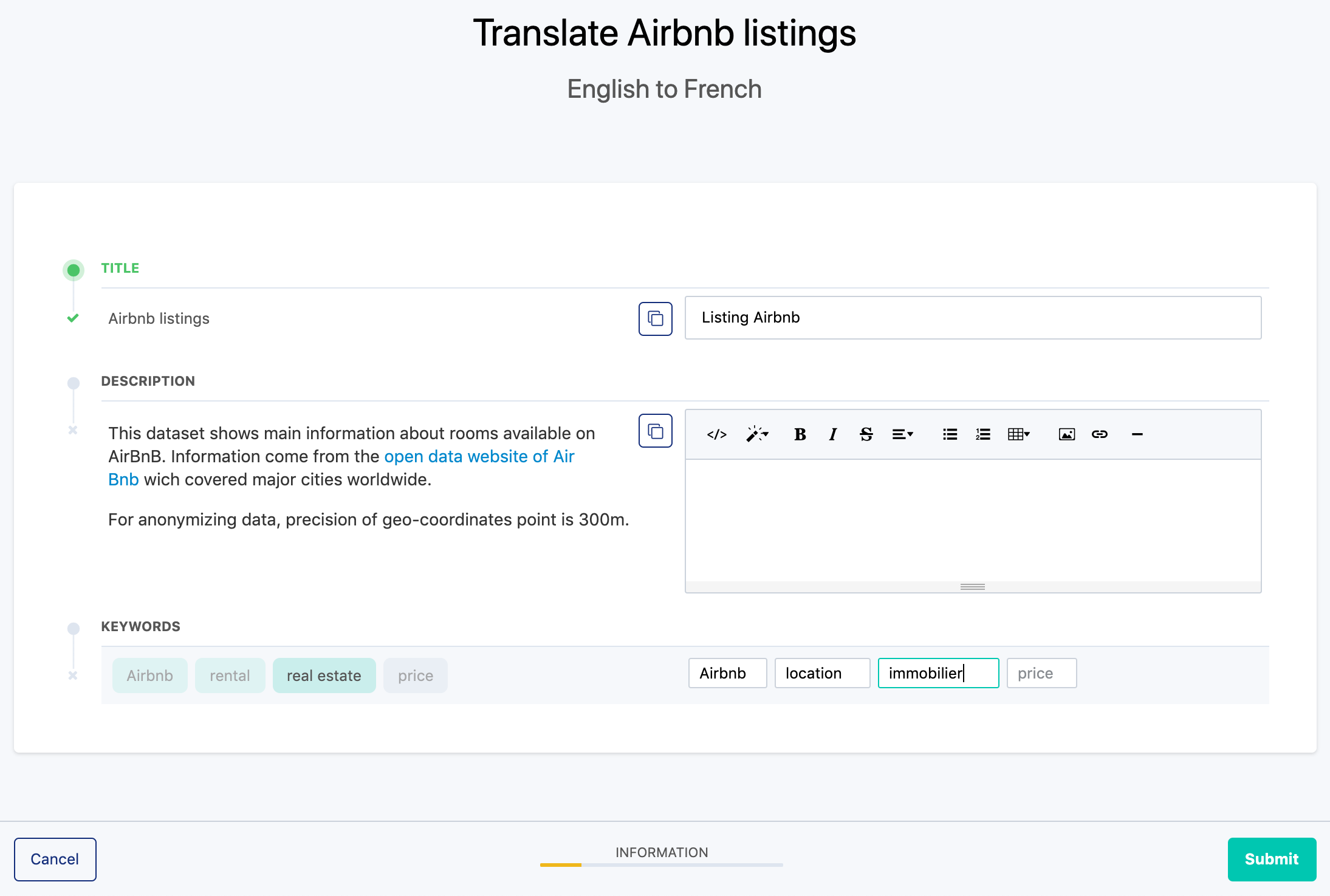
Task: Open the table insert dropdown
Action: 1018,434
